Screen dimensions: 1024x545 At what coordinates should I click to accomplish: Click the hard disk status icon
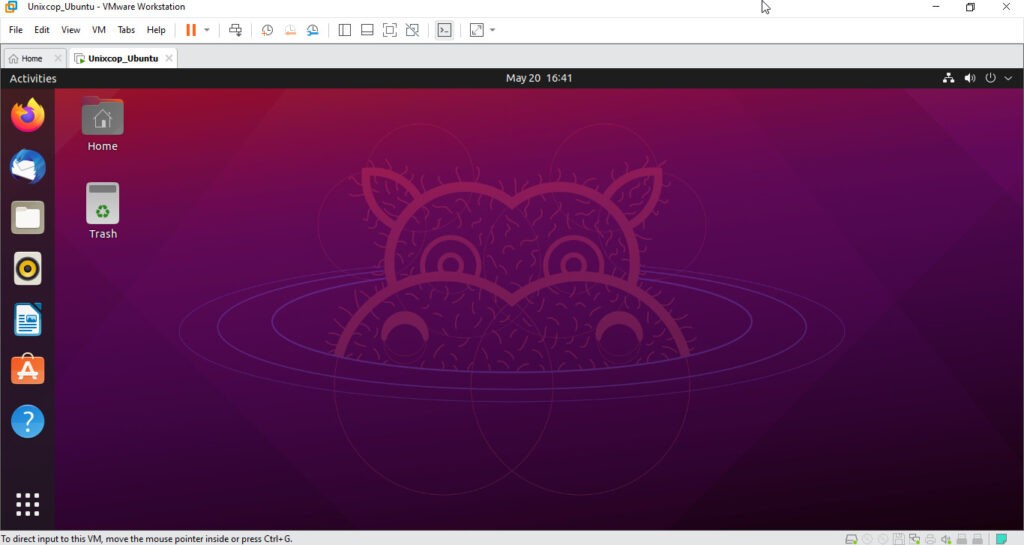point(851,538)
